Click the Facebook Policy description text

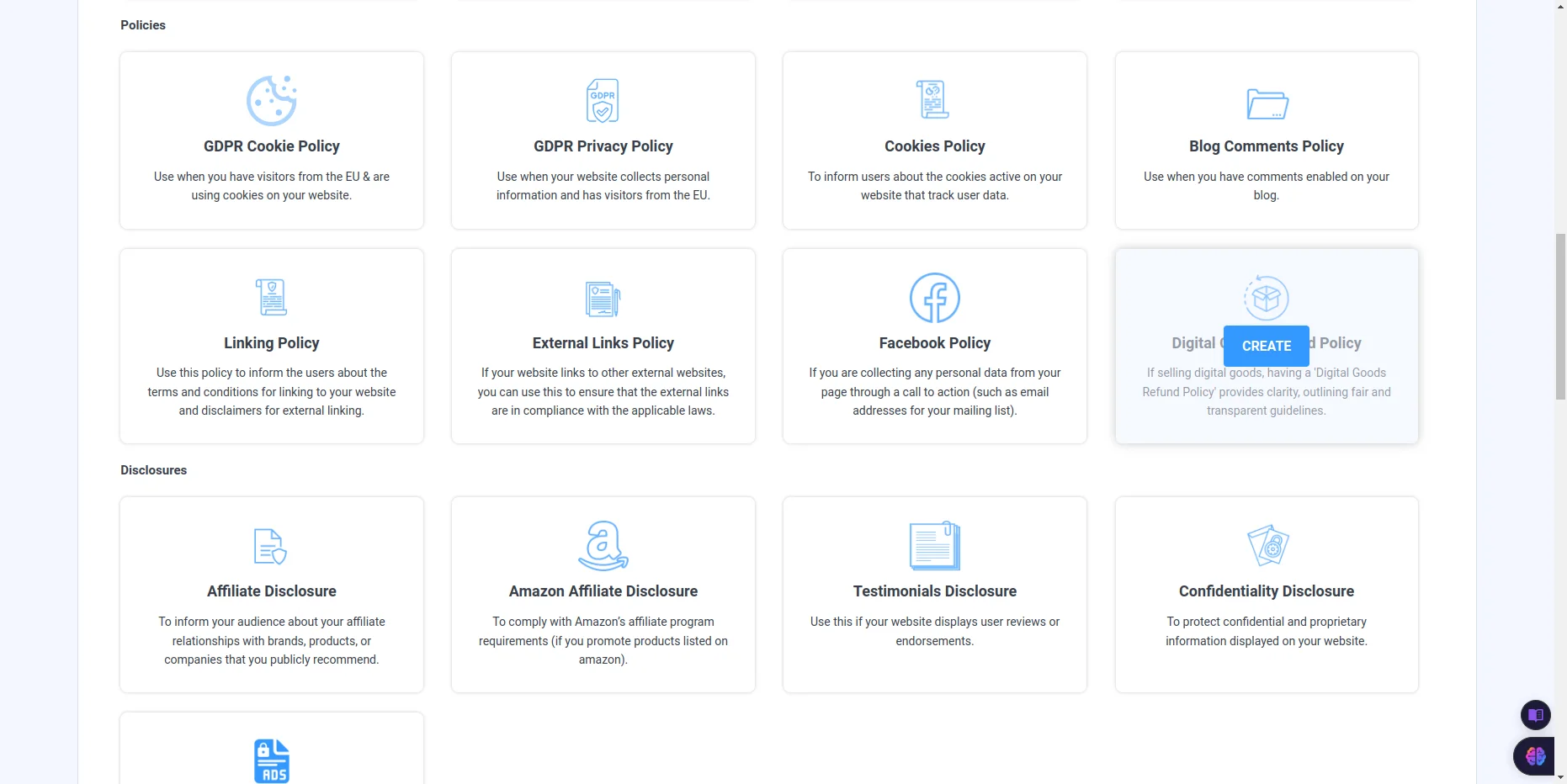pos(935,392)
